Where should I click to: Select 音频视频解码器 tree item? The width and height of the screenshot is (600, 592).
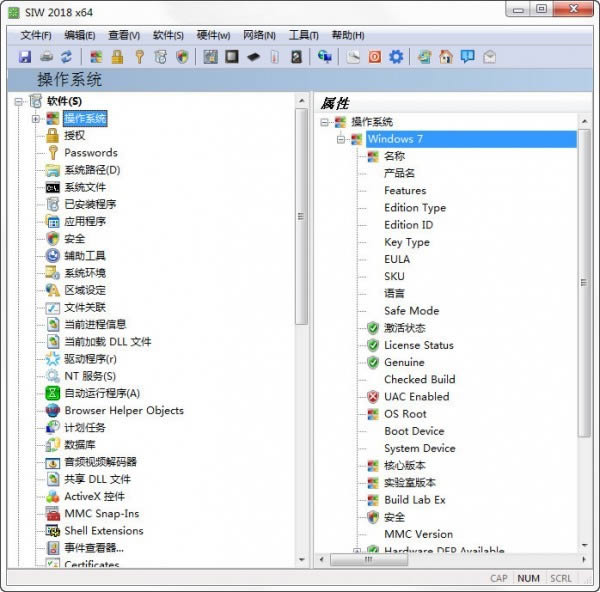click(x=101, y=462)
